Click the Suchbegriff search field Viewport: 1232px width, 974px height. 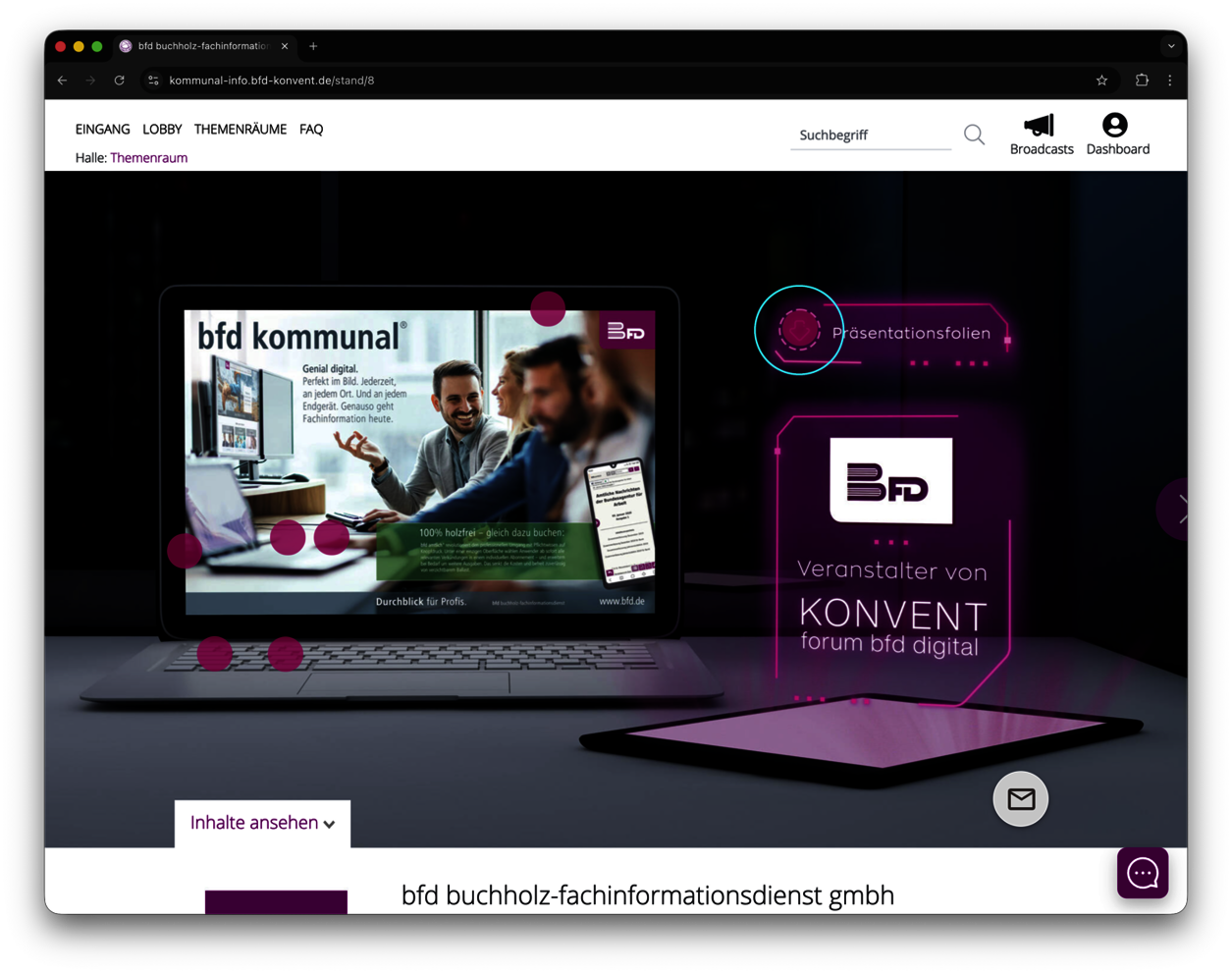click(x=871, y=135)
